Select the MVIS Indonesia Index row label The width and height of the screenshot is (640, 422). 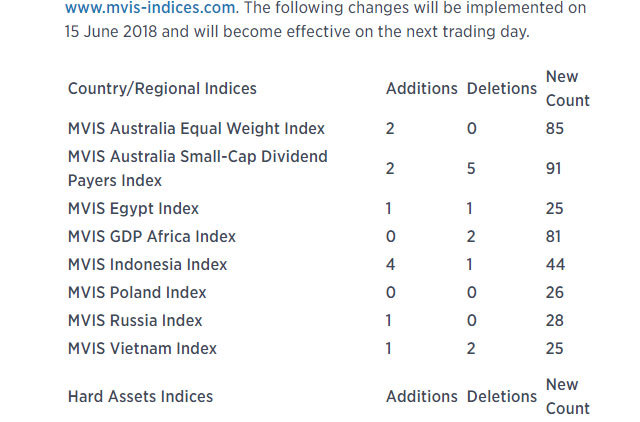(147, 265)
